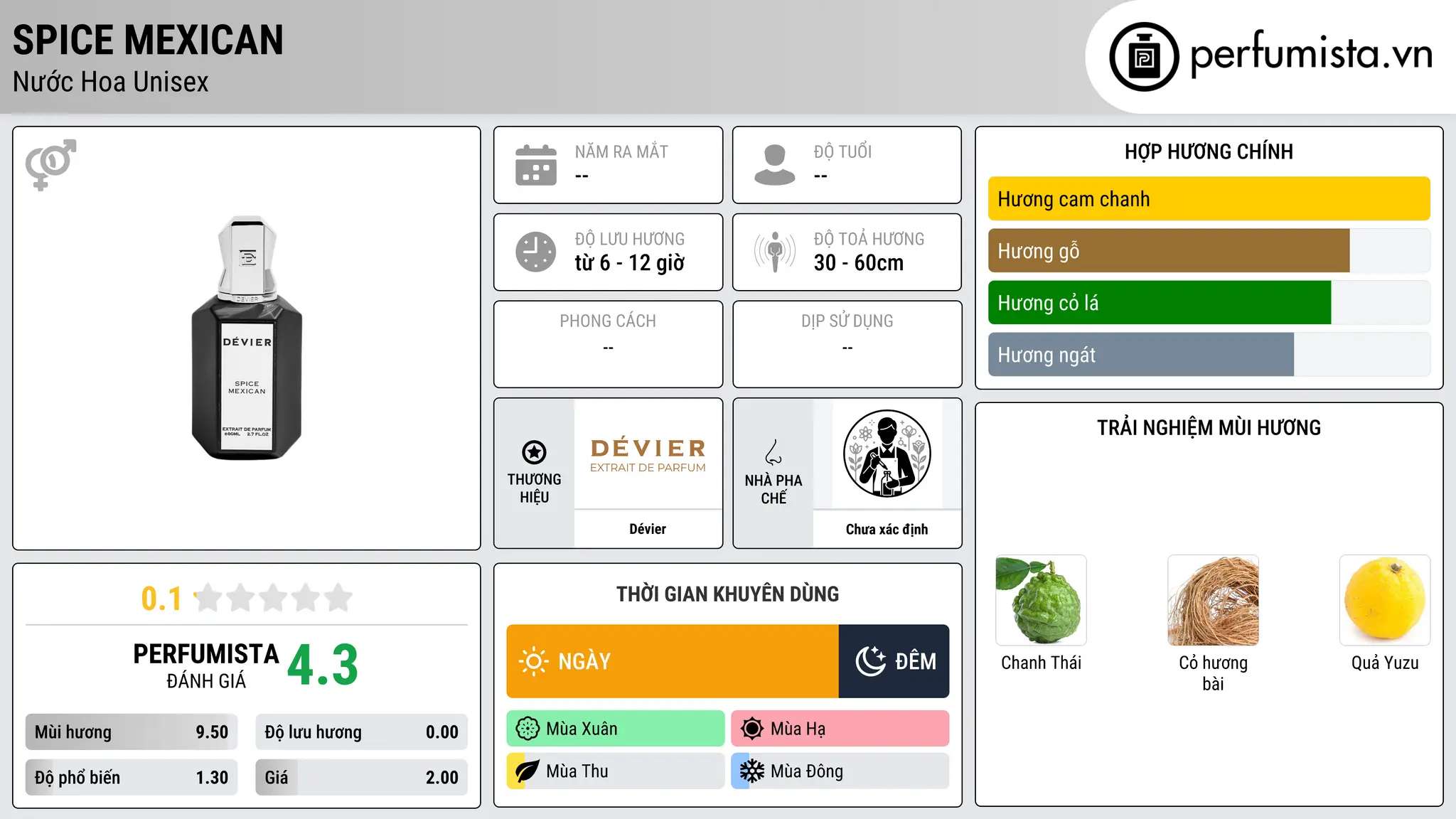
Task: Click the Phong cách label
Action: click(608, 321)
